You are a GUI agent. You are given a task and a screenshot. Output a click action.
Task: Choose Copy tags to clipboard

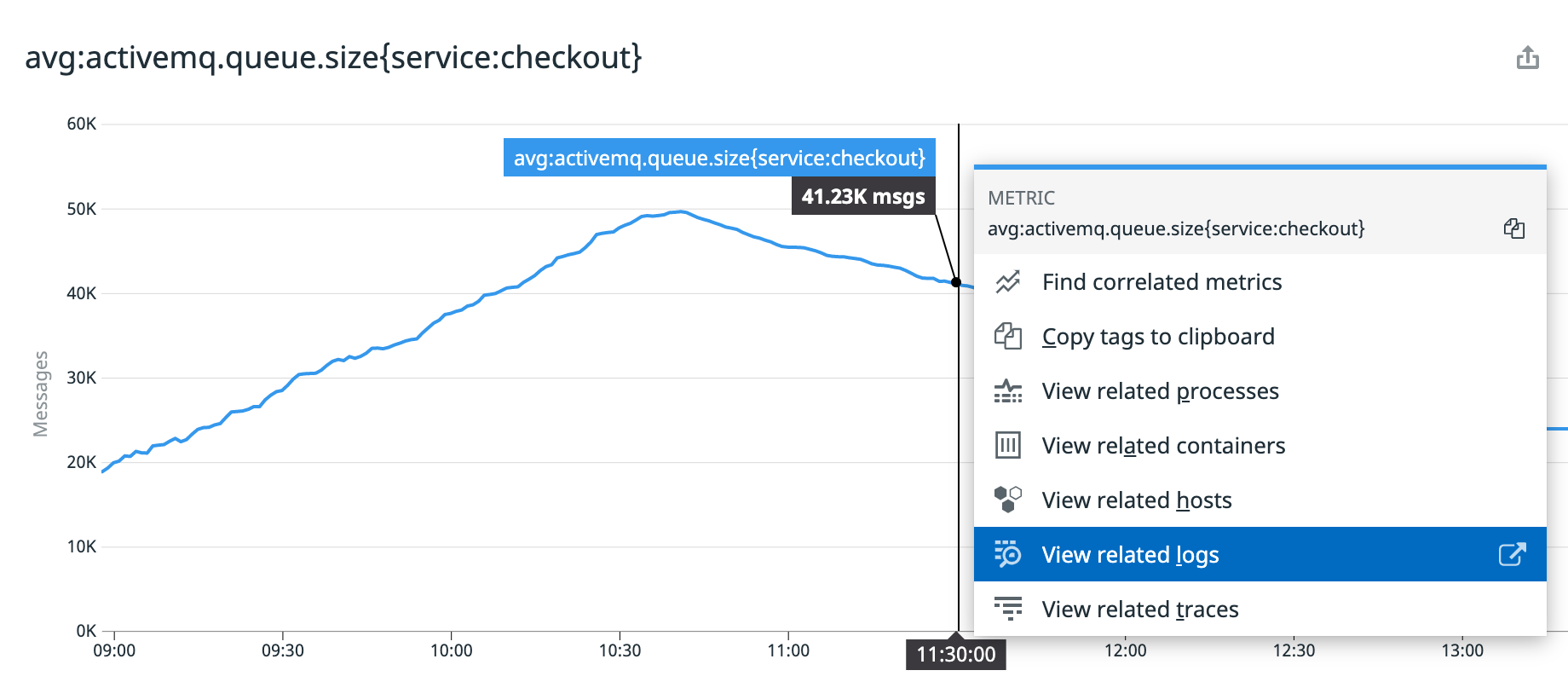tap(1158, 336)
